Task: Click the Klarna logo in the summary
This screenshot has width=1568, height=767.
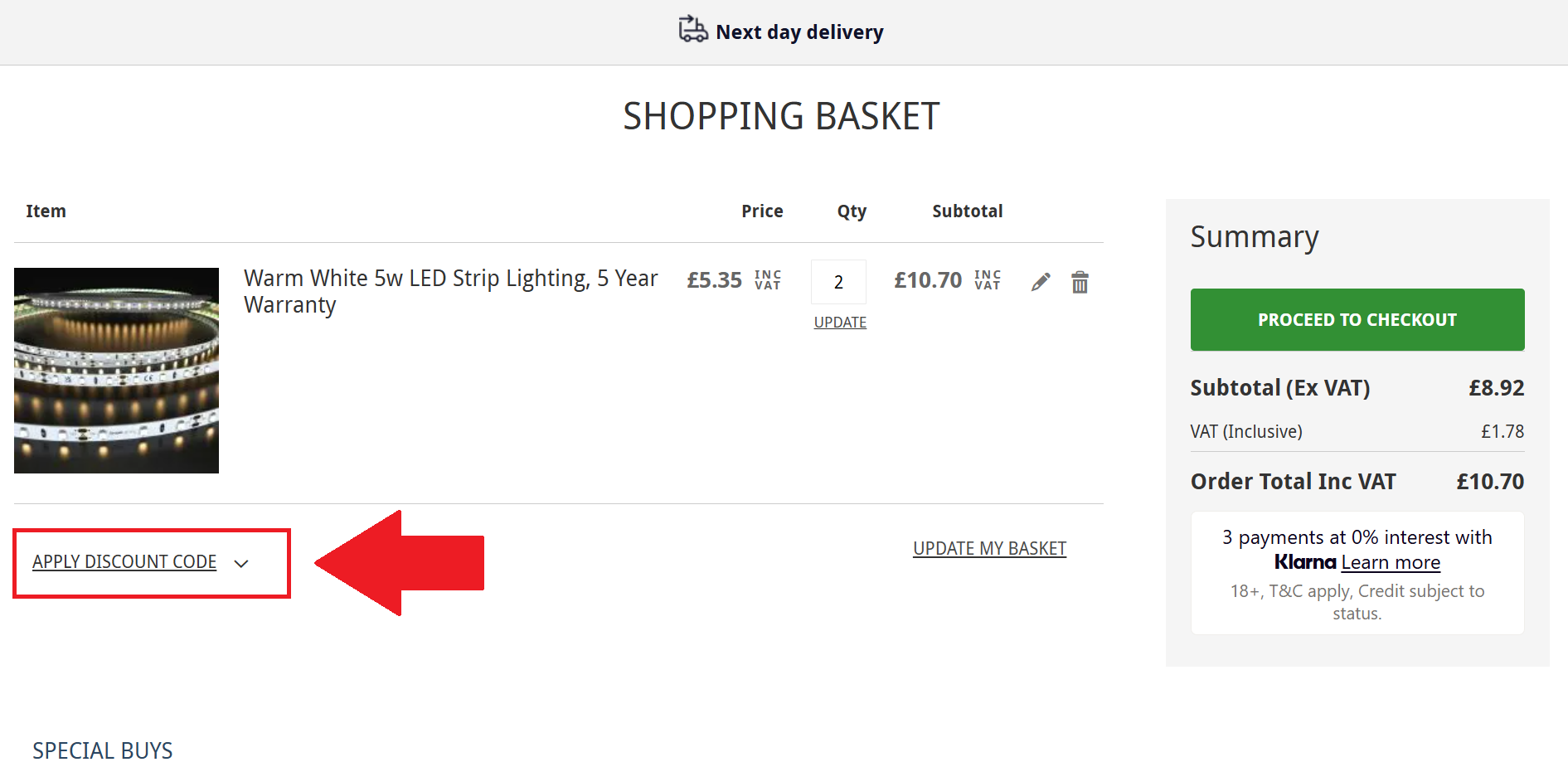Action: [1305, 562]
